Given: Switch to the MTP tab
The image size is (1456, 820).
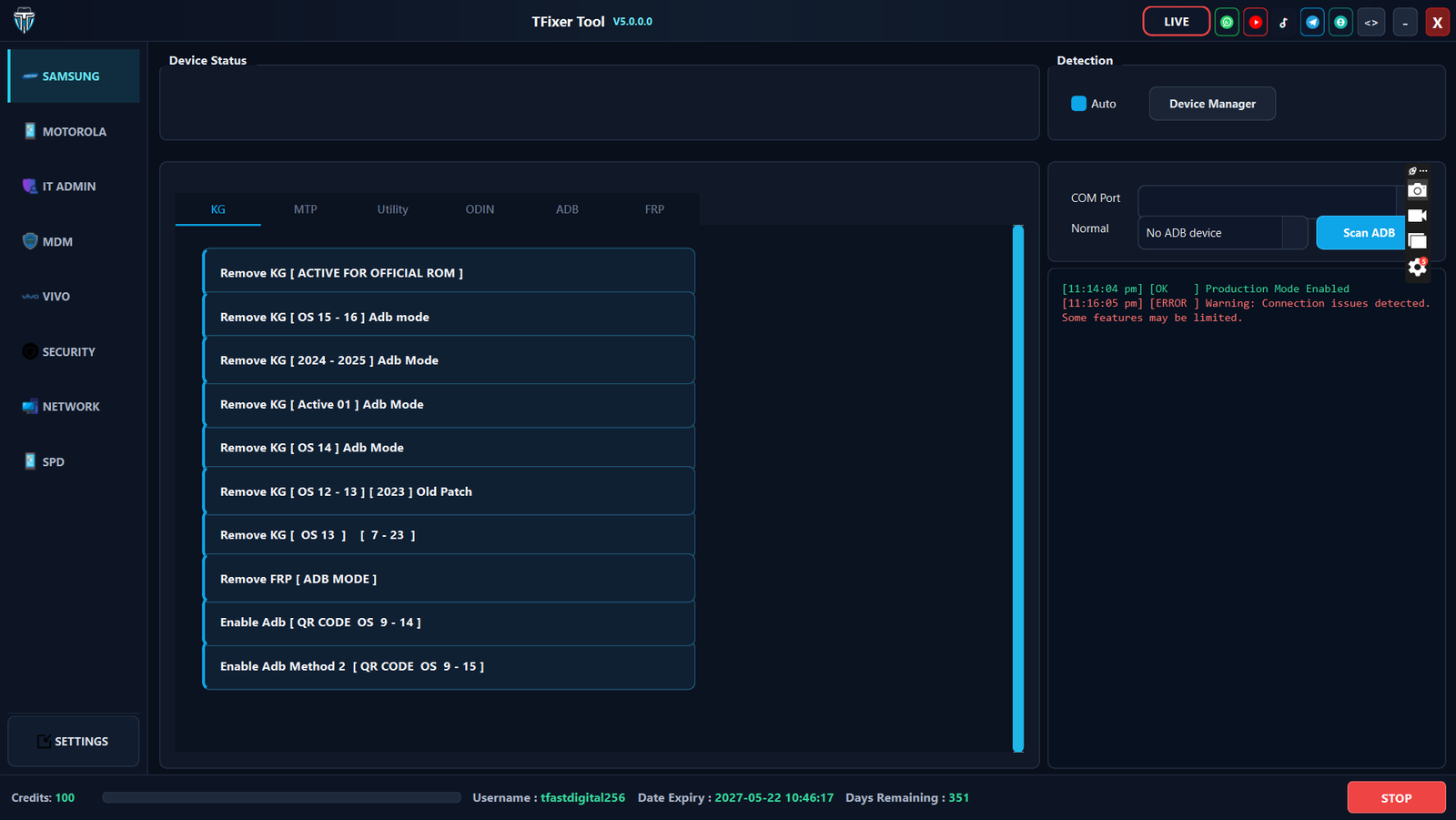Looking at the screenshot, I should [306, 209].
